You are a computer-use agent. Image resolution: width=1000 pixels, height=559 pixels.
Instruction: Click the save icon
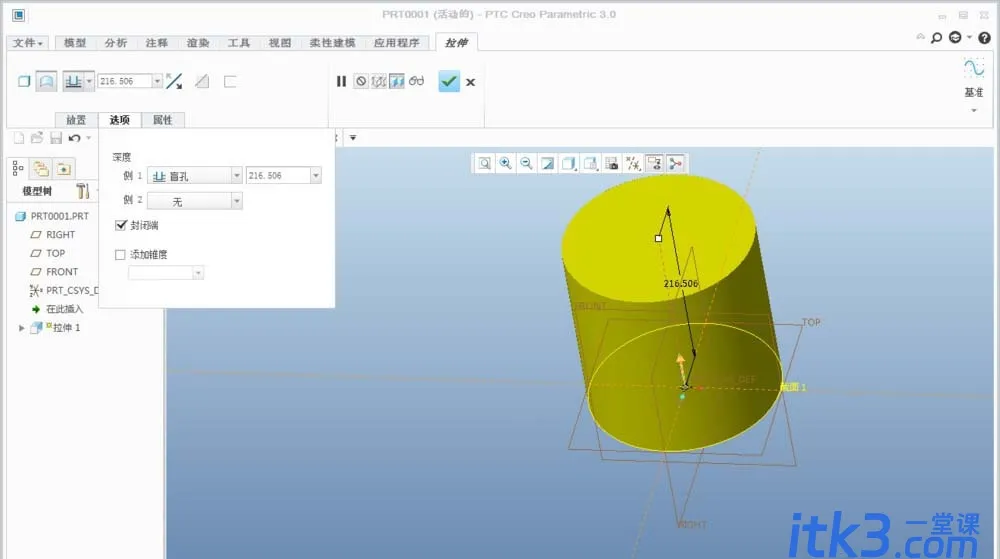pos(55,138)
